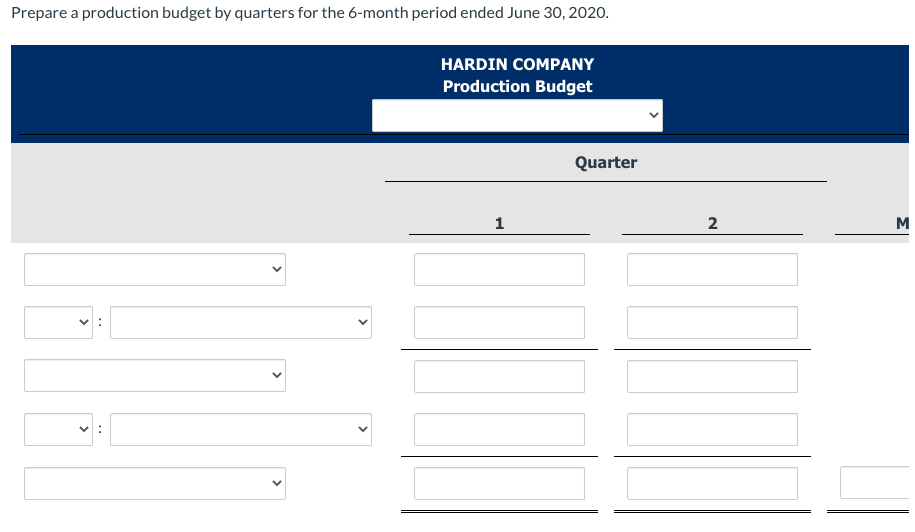This screenshot has width=915, height=532.
Task: Click the third row Quarter 2 input field
Action: pyautogui.click(x=712, y=376)
